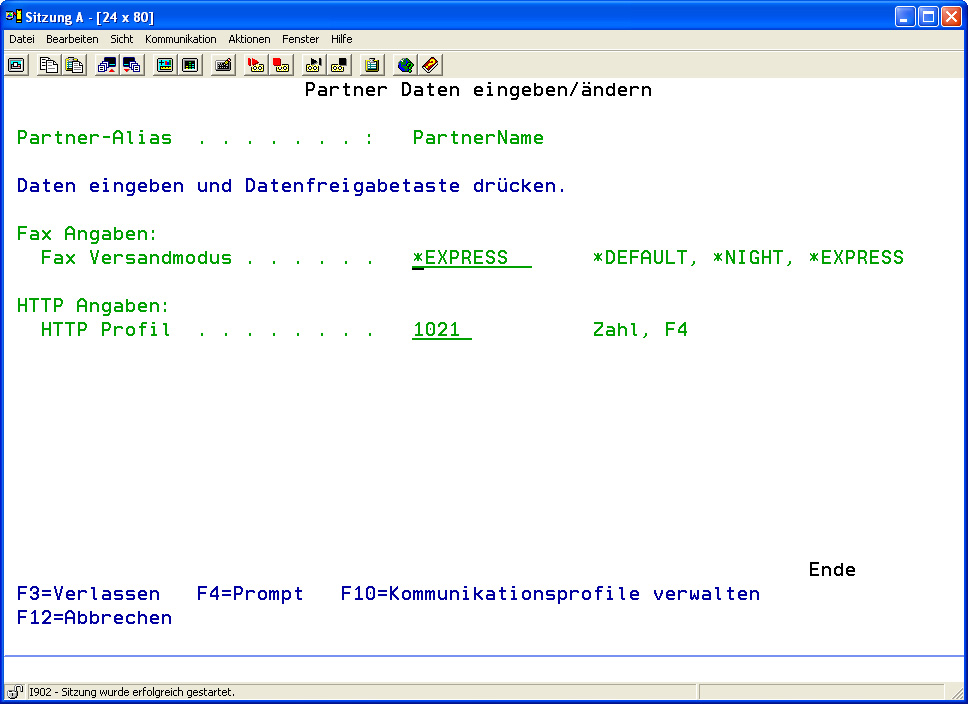This screenshot has width=968, height=704.
Task: Click the Receive File from Host icon
Action: [x=132, y=65]
